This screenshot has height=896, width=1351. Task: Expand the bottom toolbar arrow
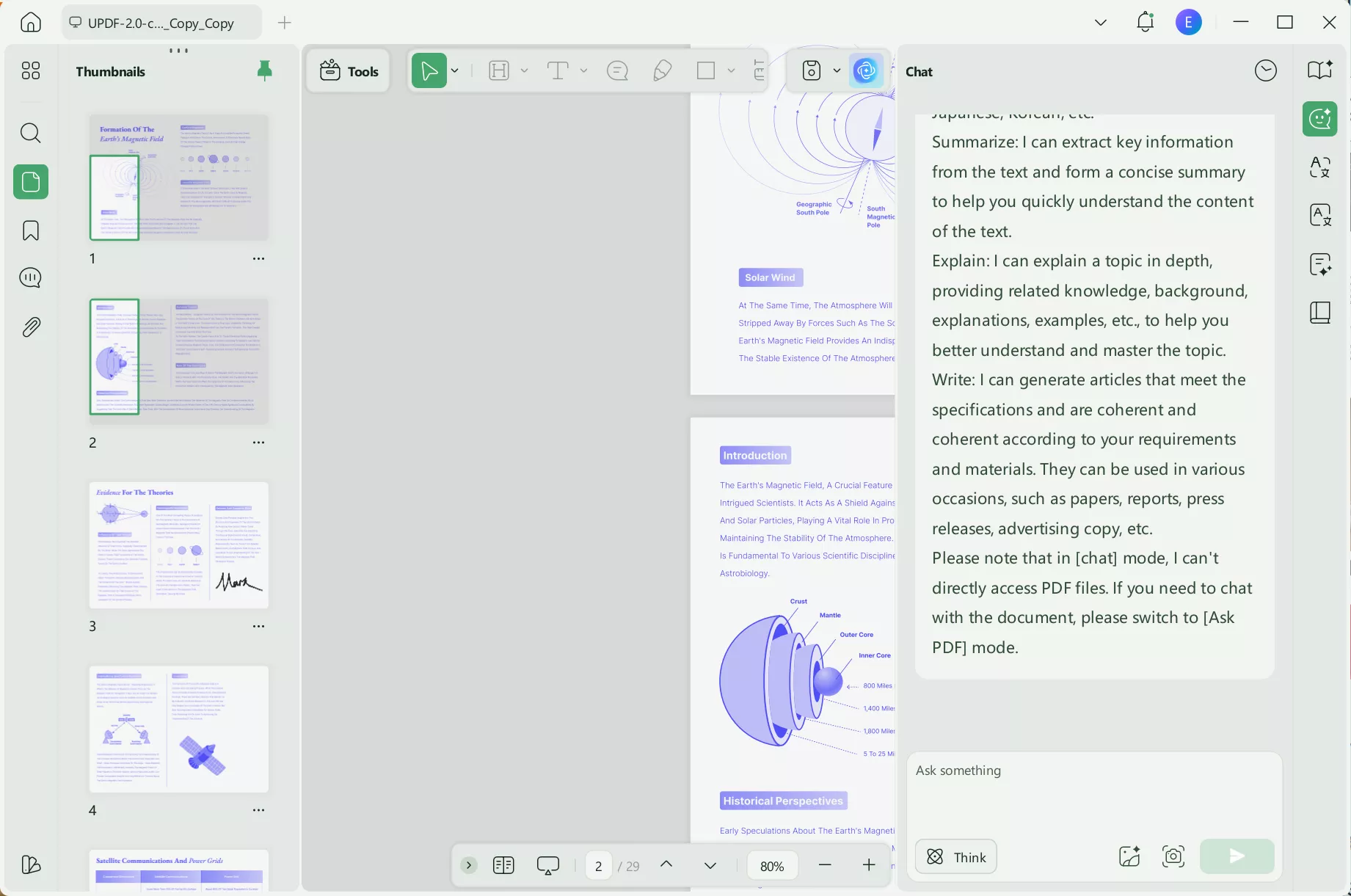point(469,865)
